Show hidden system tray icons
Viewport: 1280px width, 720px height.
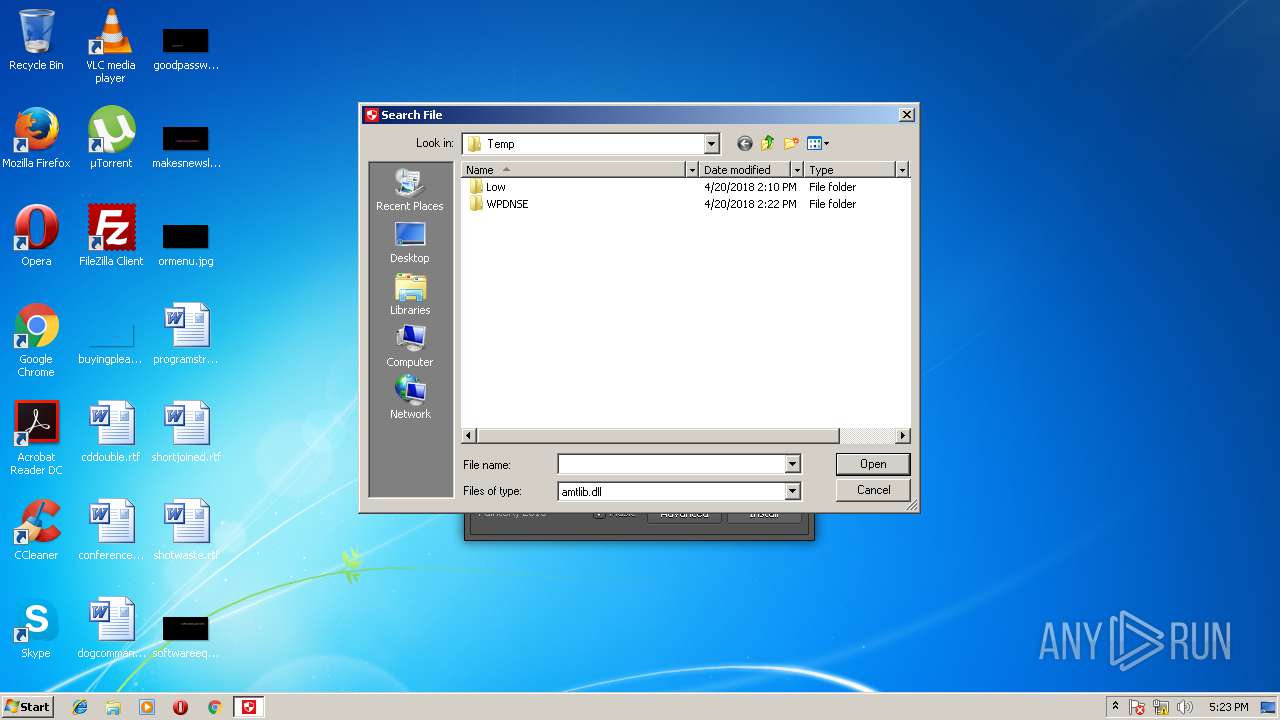[x=1115, y=707]
